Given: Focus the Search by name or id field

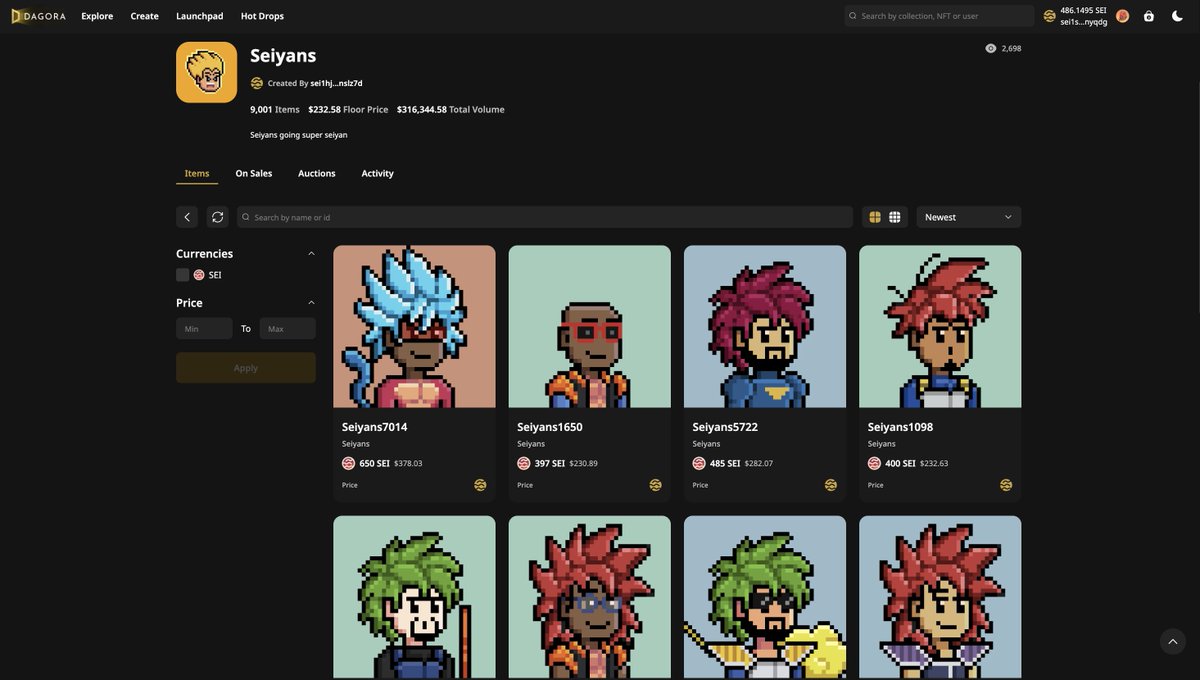Looking at the screenshot, I should click(x=545, y=217).
